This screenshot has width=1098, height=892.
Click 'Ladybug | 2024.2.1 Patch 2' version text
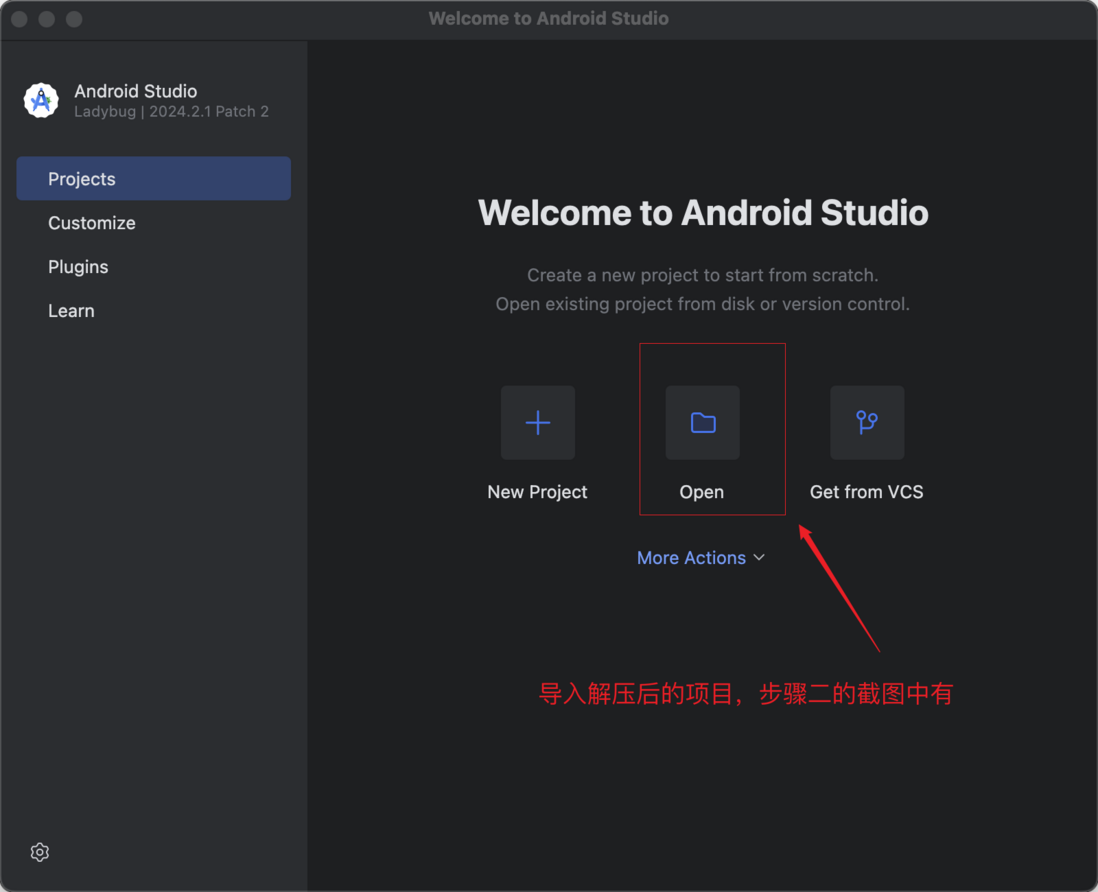click(x=172, y=112)
